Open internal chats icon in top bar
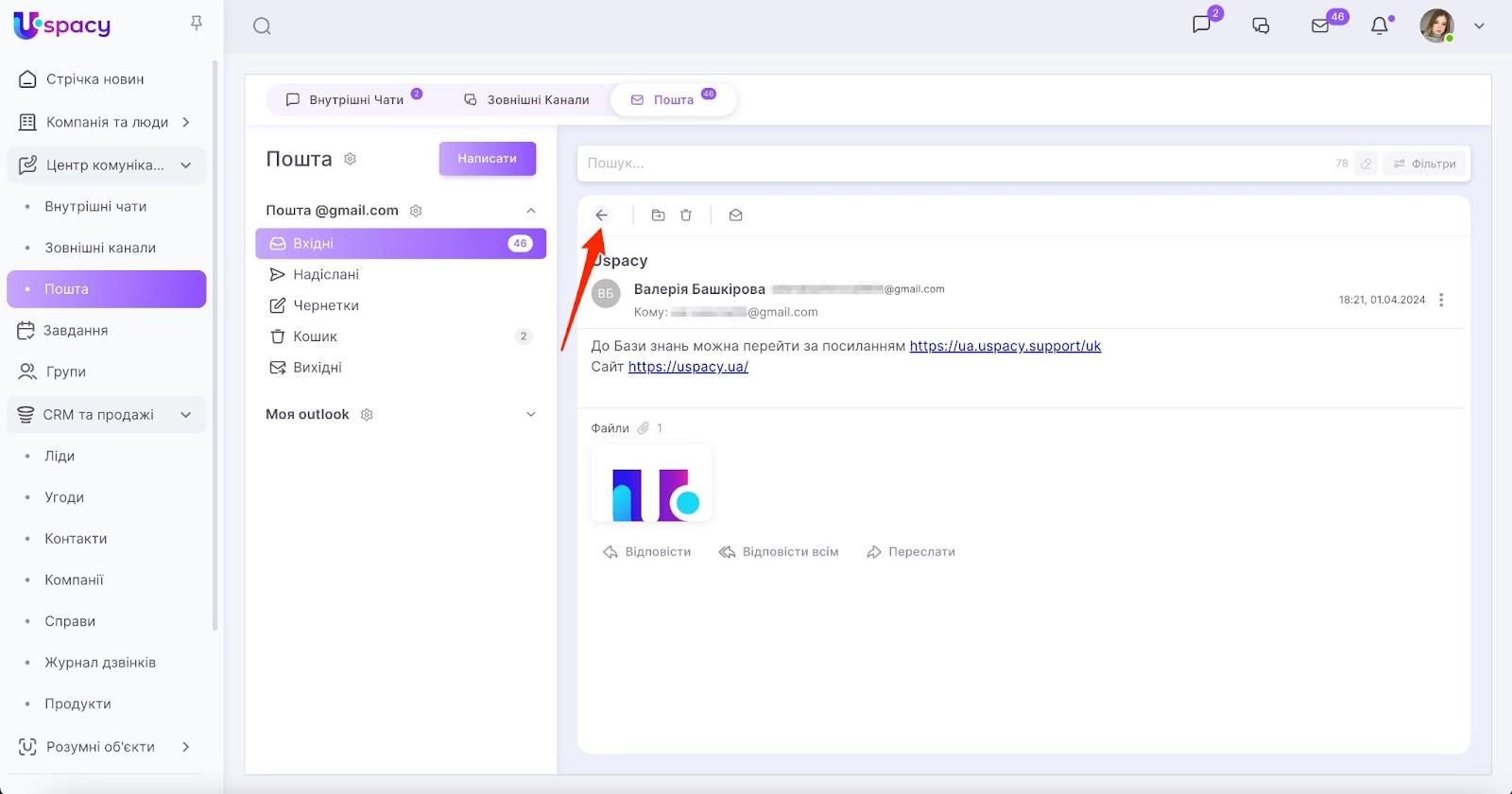The height and width of the screenshot is (794, 1512). [1202, 26]
